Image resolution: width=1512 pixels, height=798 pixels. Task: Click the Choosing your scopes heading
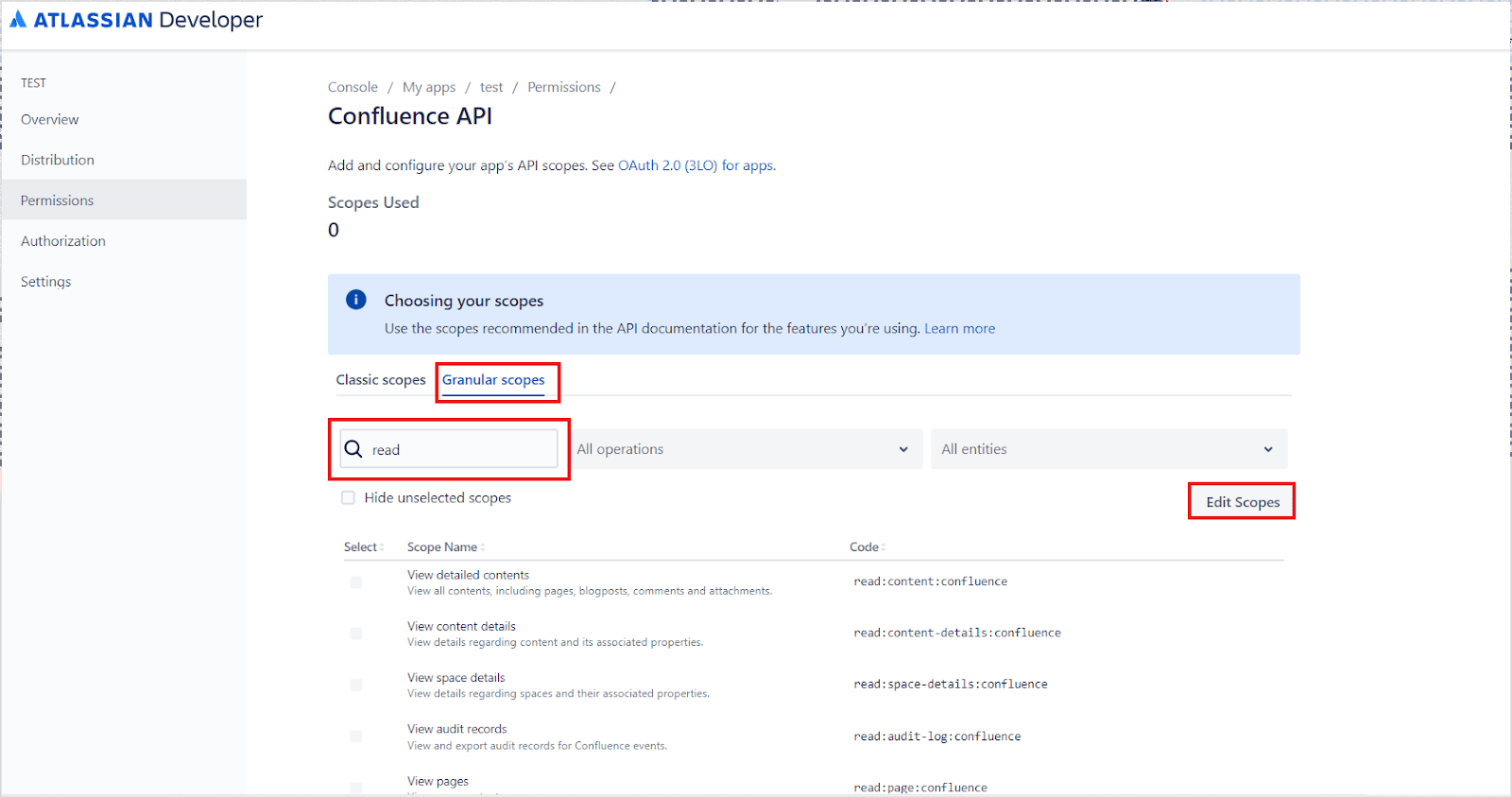click(464, 301)
